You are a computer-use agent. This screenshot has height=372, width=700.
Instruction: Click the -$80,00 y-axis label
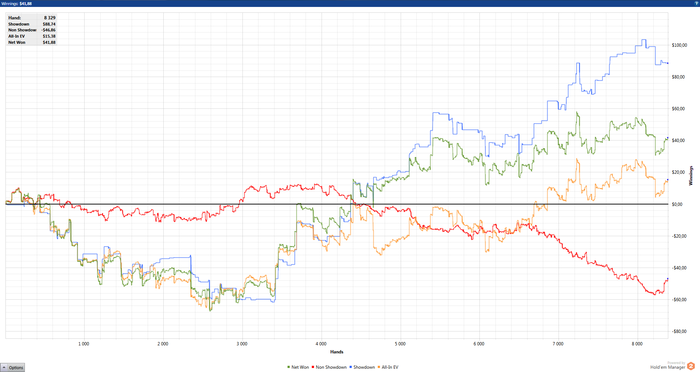(679, 331)
